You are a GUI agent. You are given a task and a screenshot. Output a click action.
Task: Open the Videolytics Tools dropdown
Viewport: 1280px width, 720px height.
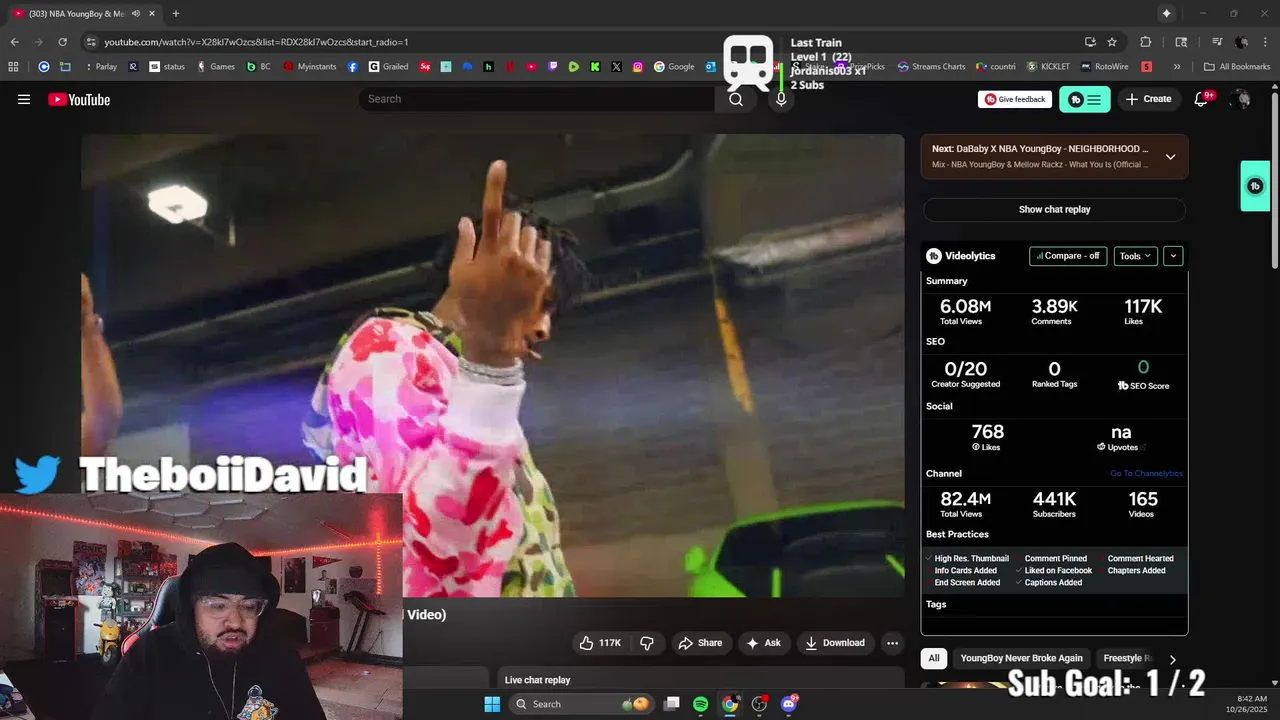point(1135,256)
